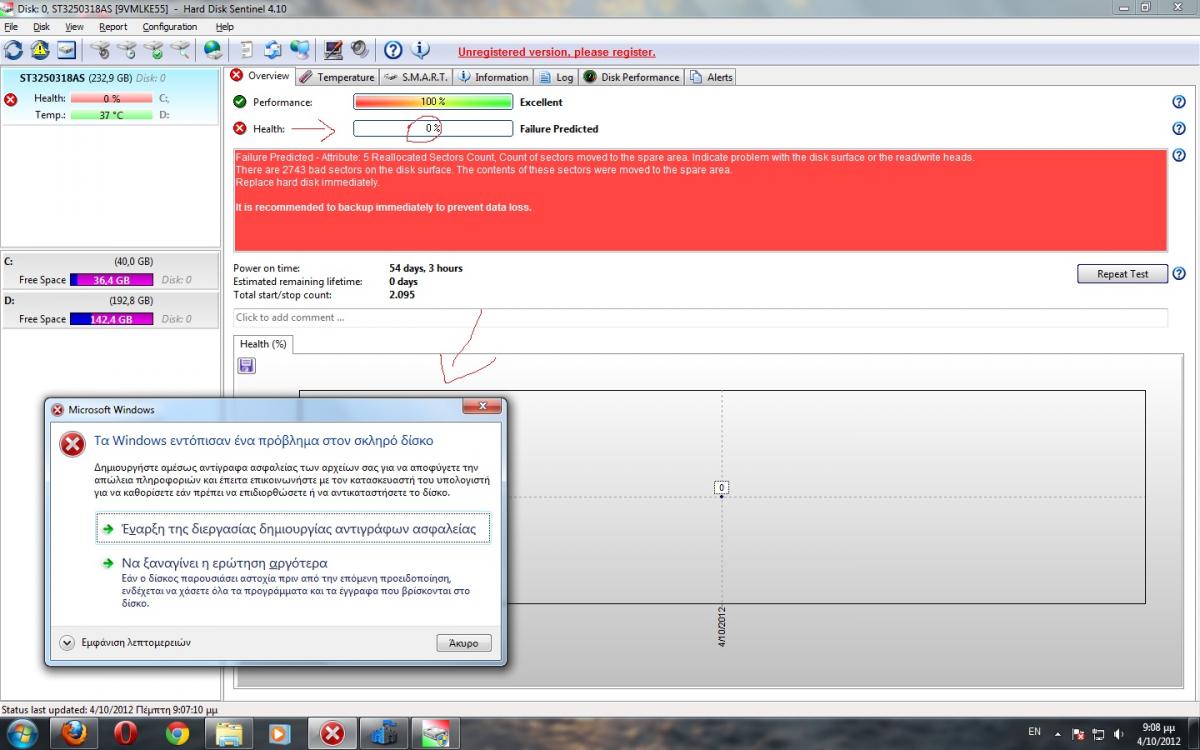
Task: Click D: free space 142,4 GB bar
Action: coord(111,319)
